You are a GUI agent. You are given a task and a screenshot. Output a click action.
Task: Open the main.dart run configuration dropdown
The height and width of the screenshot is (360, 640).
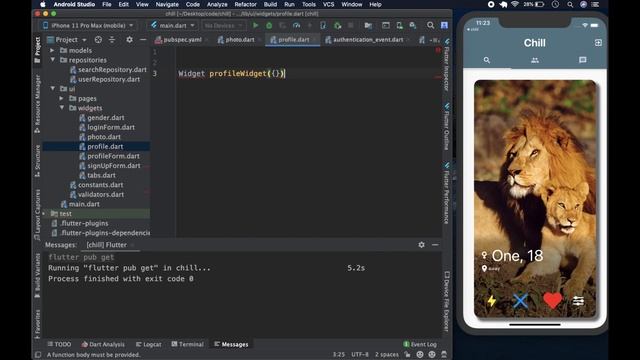(x=173, y=25)
